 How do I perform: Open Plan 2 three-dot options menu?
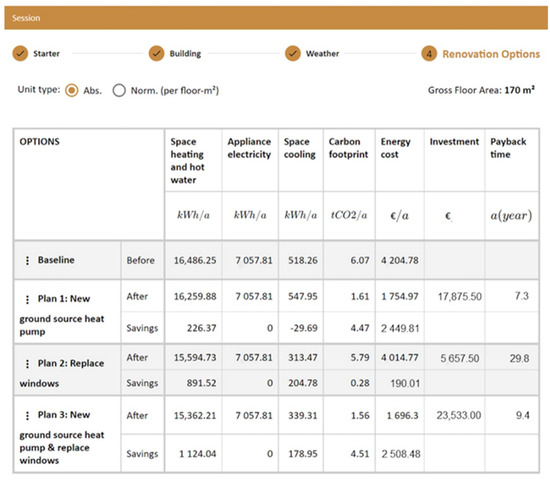click(x=27, y=364)
